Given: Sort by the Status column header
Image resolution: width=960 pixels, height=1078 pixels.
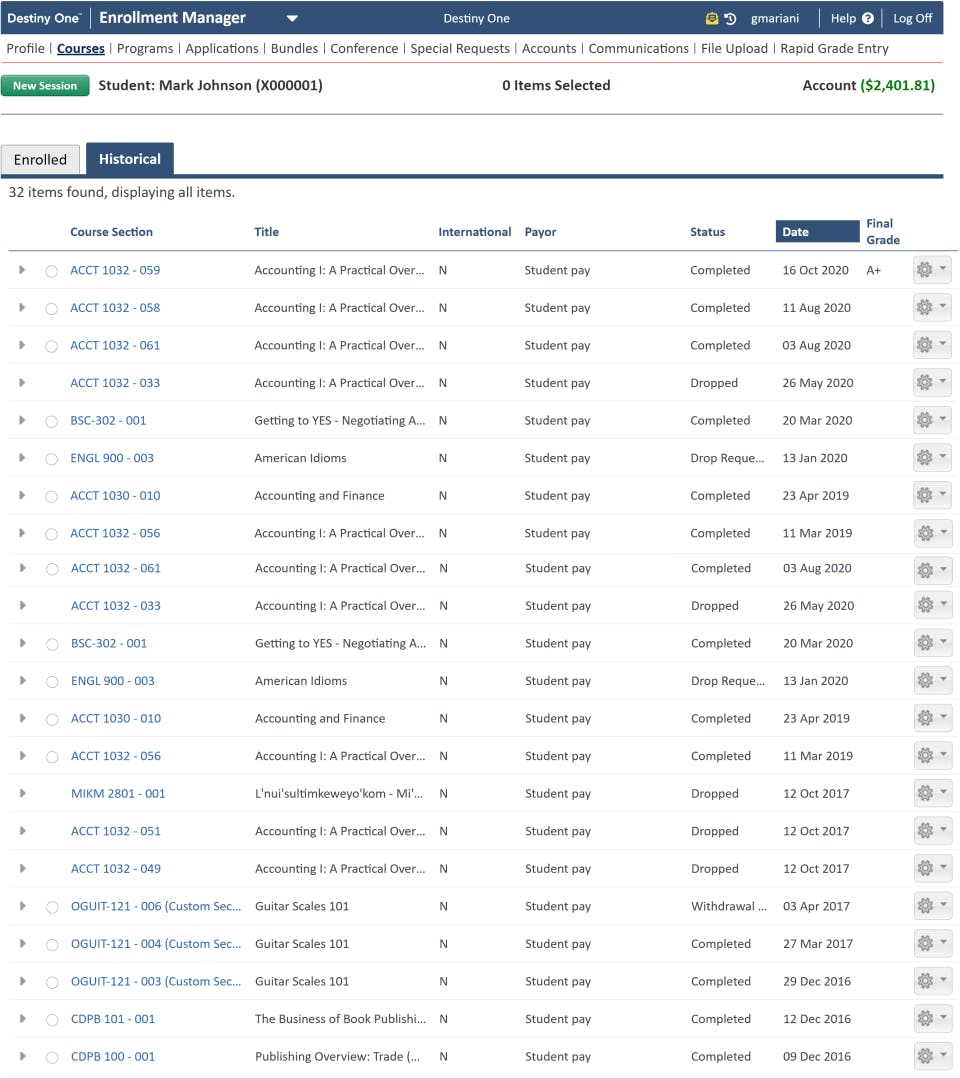Looking at the screenshot, I should pos(707,232).
